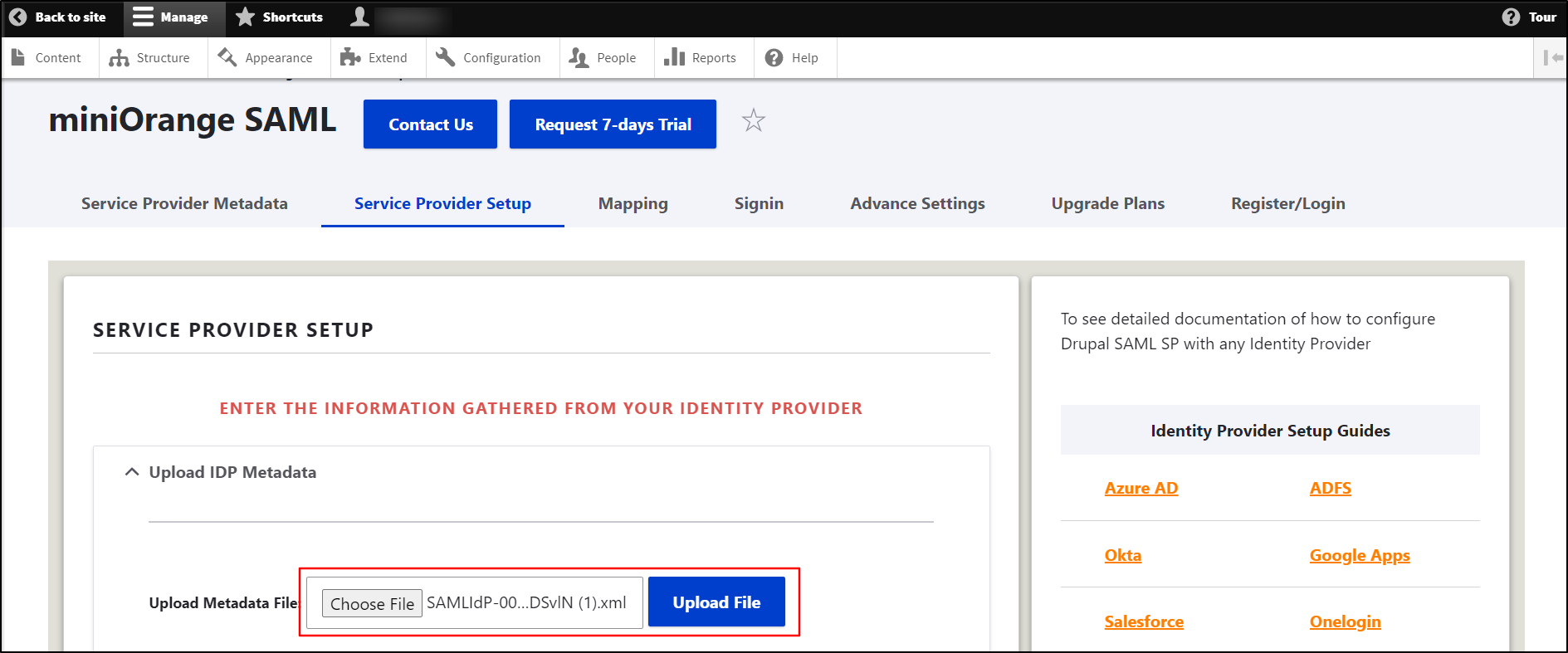
Task: Open the Appearance menu
Action: click(269, 58)
